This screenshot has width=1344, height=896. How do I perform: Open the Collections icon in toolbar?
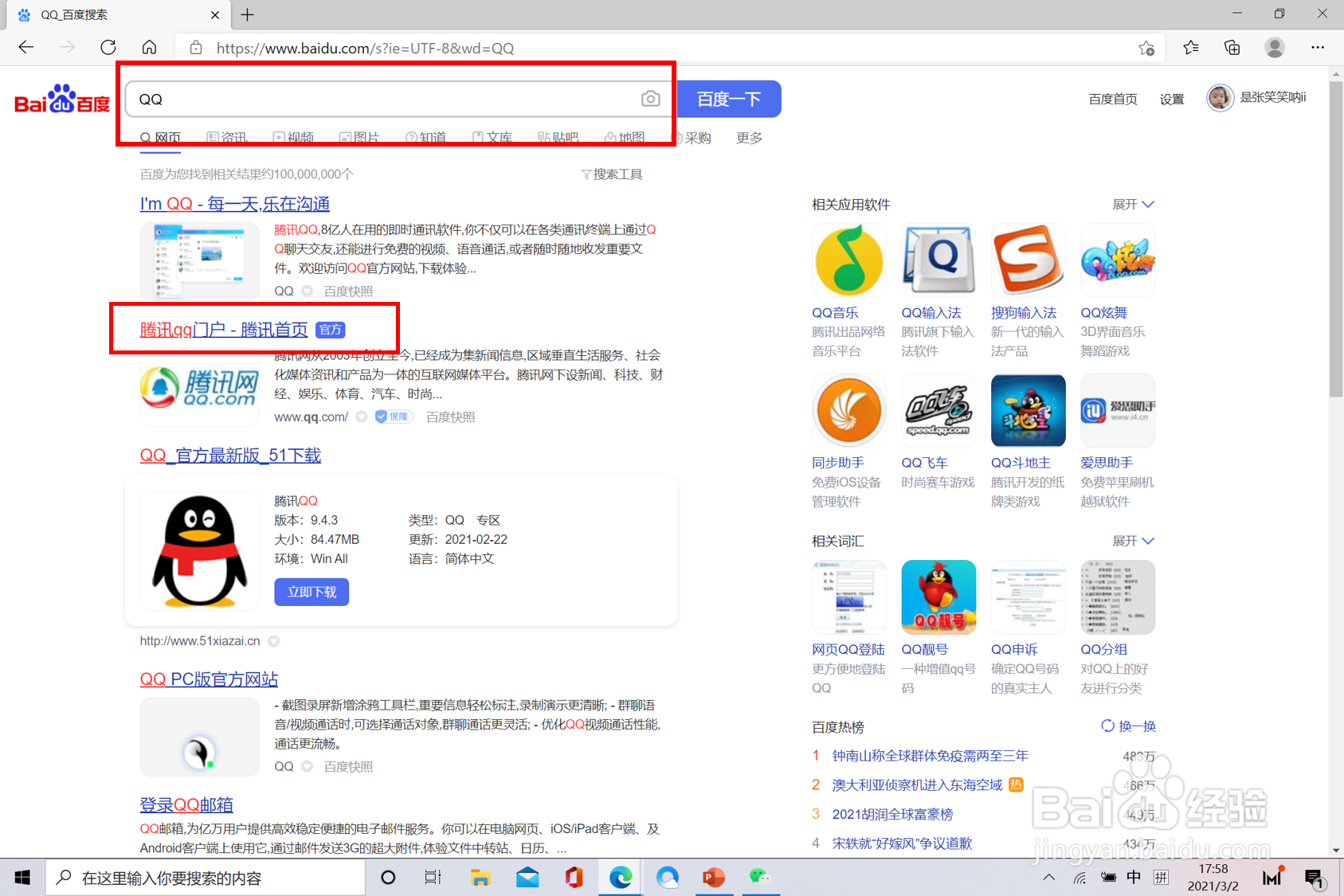[1232, 48]
